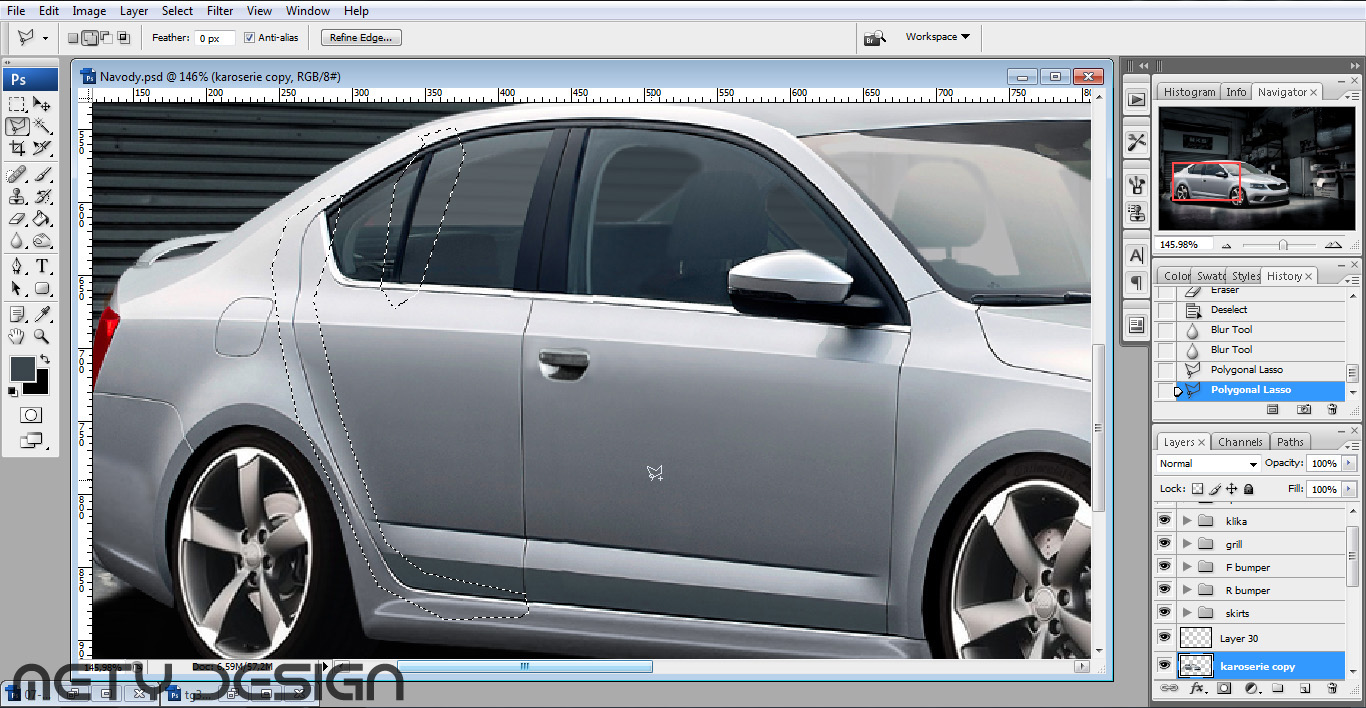Hide the klika layer group
This screenshot has height=708, width=1366.
(x=1164, y=521)
